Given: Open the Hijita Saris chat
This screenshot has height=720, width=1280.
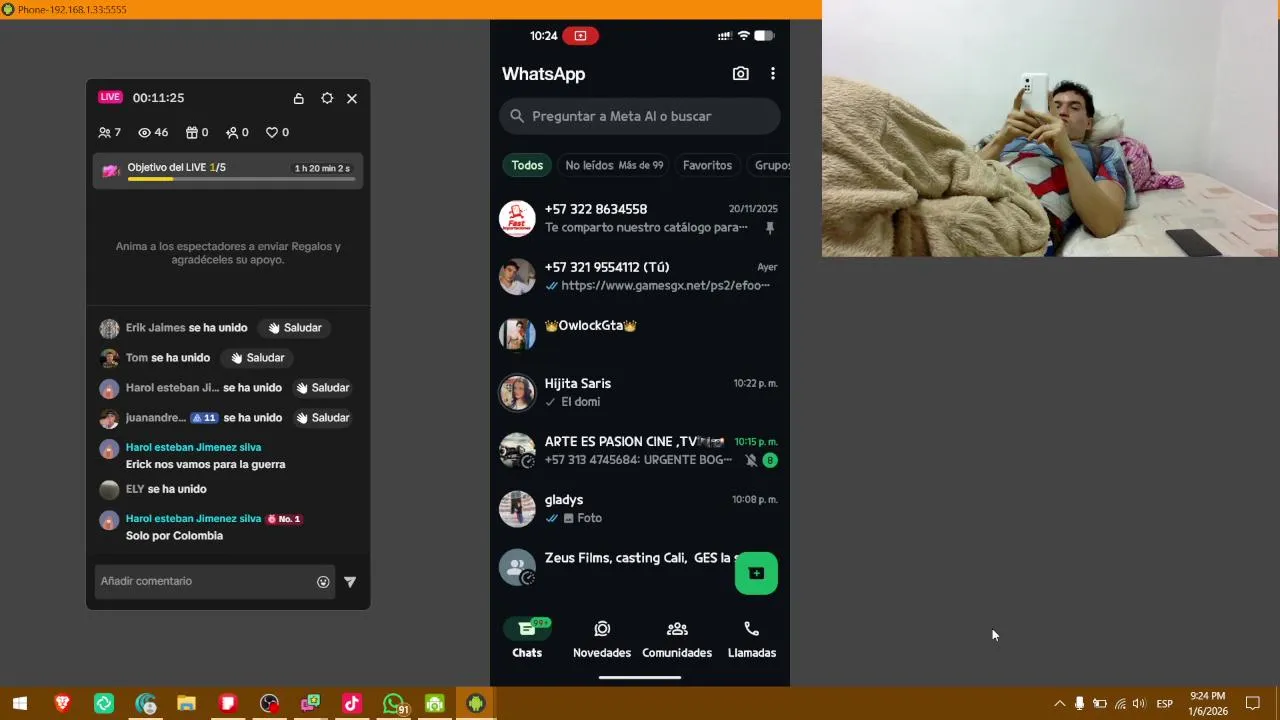Looking at the screenshot, I should pos(640,392).
